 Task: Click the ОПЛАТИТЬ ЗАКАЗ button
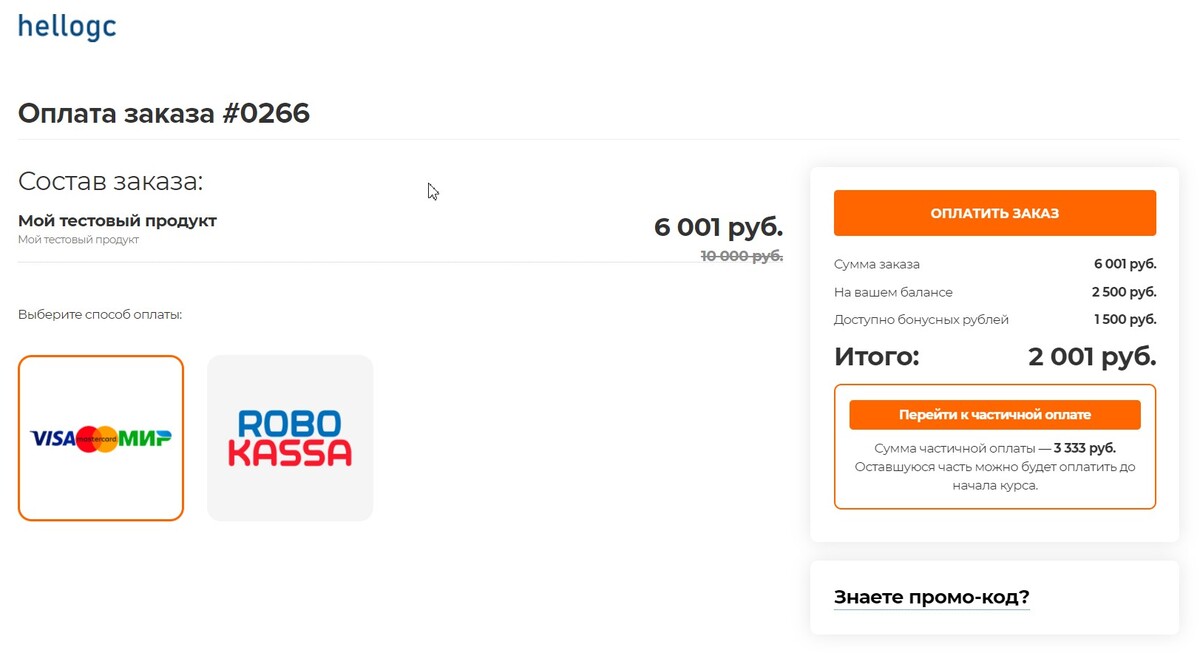(995, 213)
